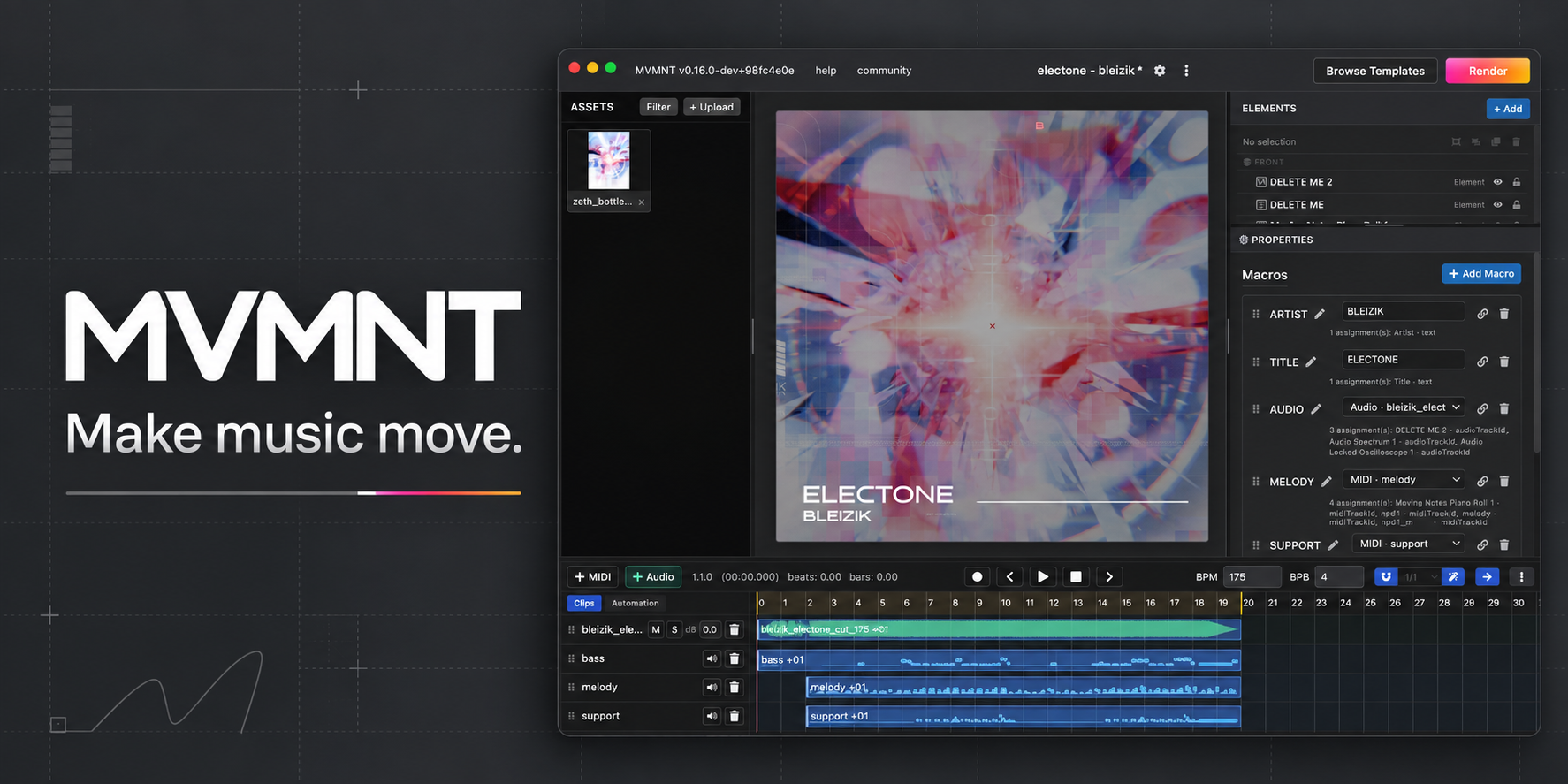Viewport: 1568px width, 784px height.
Task: Click the Upload button in Assets
Action: pos(712,107)
